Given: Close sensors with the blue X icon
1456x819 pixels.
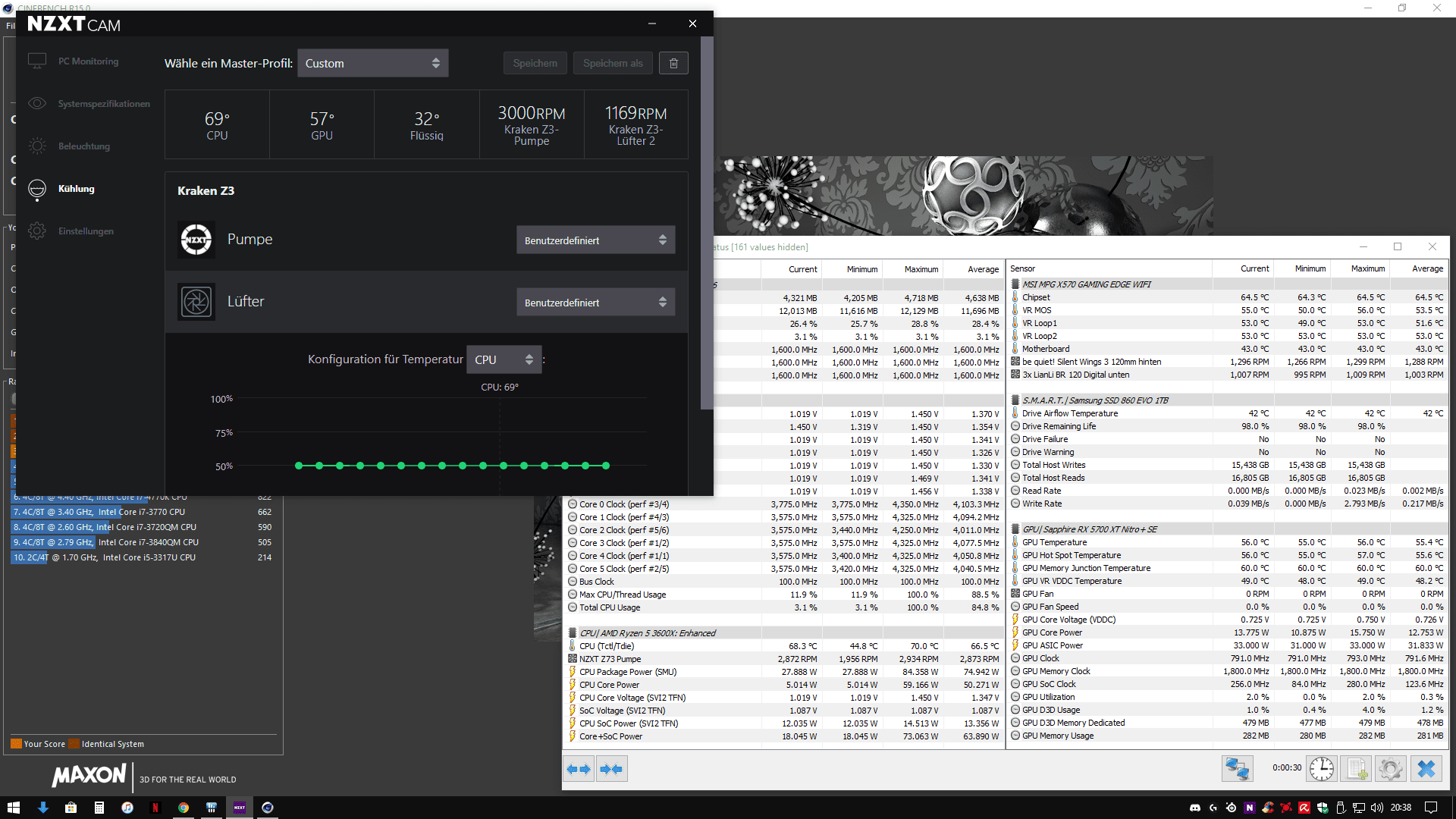Looking at the screenshot, I should pos(1426,769).
